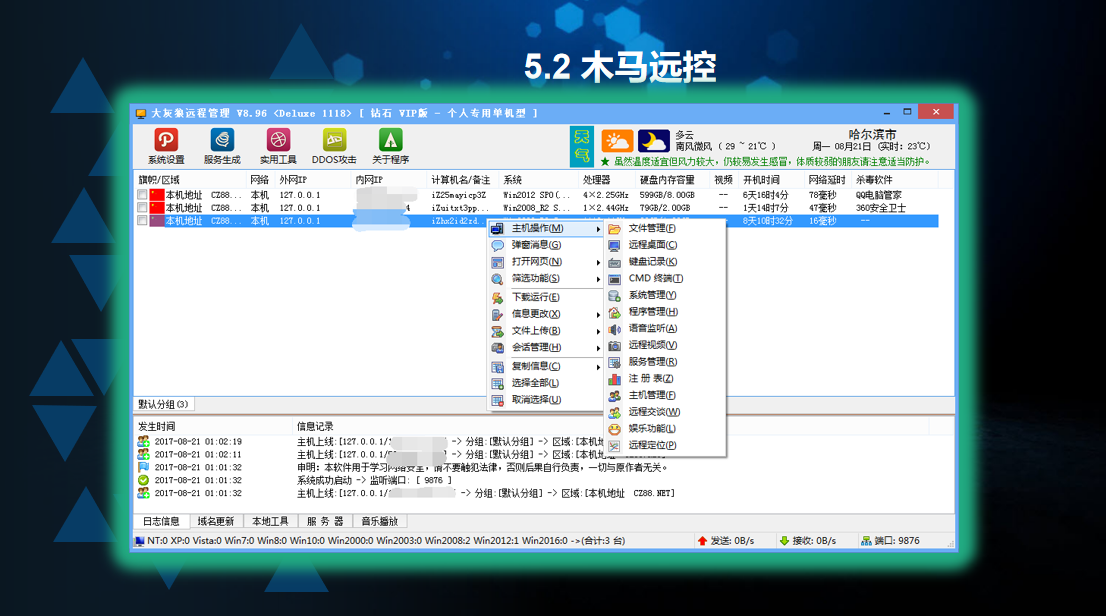This screenshot has width=1106, height=616.
Task: Switch to the 本地工具 tab
Action: coord(270,521)
